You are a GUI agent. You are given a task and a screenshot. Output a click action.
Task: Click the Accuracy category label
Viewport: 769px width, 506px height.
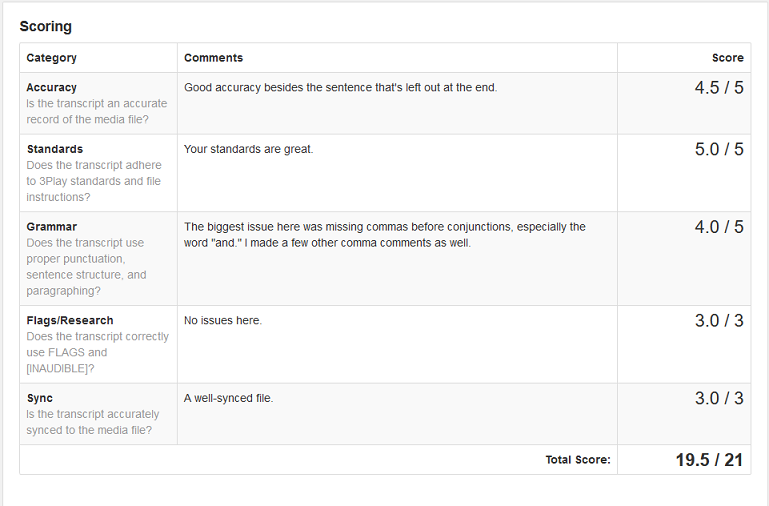pos(51,87)
